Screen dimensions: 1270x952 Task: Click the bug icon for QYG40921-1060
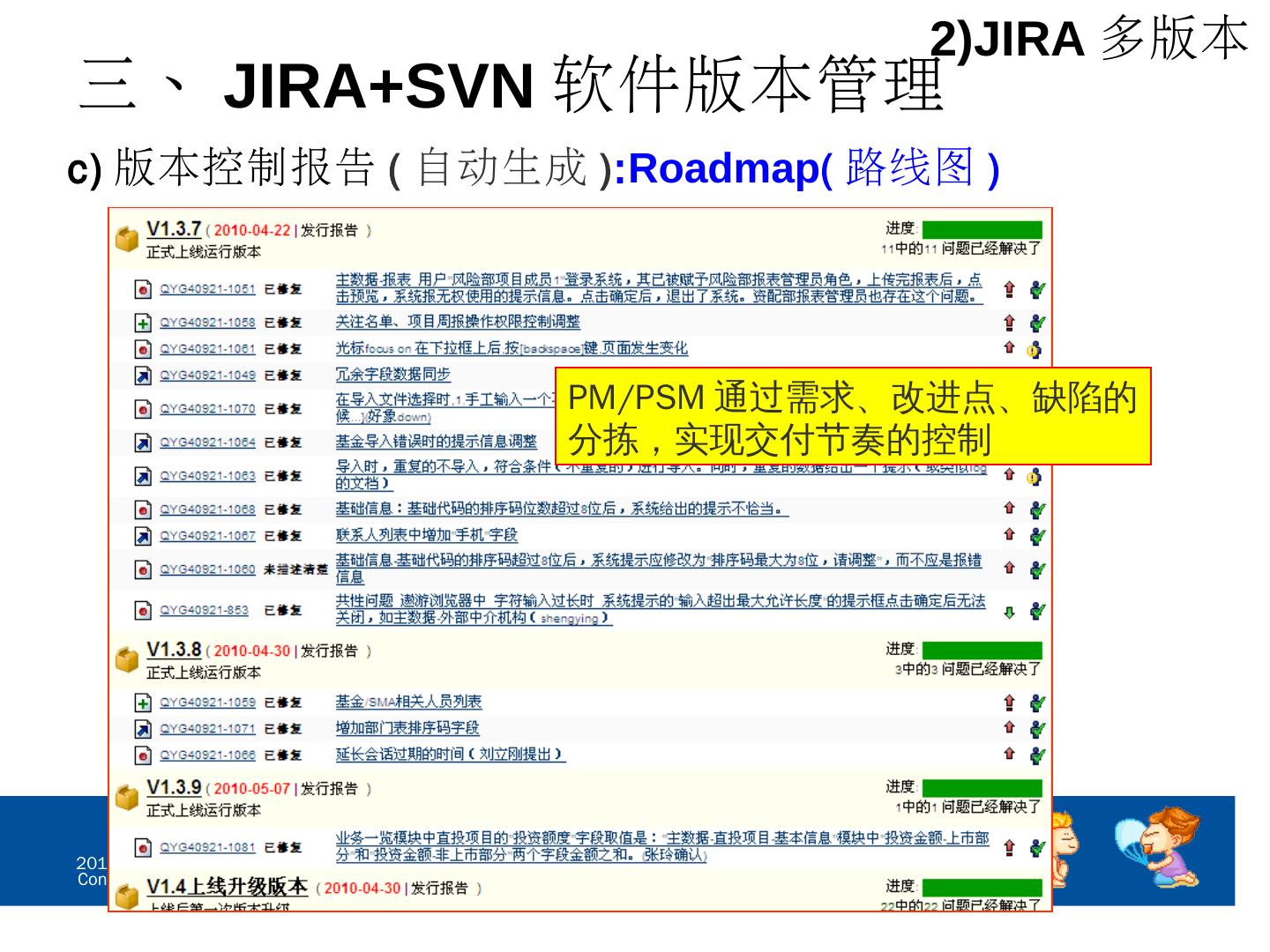coord(143,569)
